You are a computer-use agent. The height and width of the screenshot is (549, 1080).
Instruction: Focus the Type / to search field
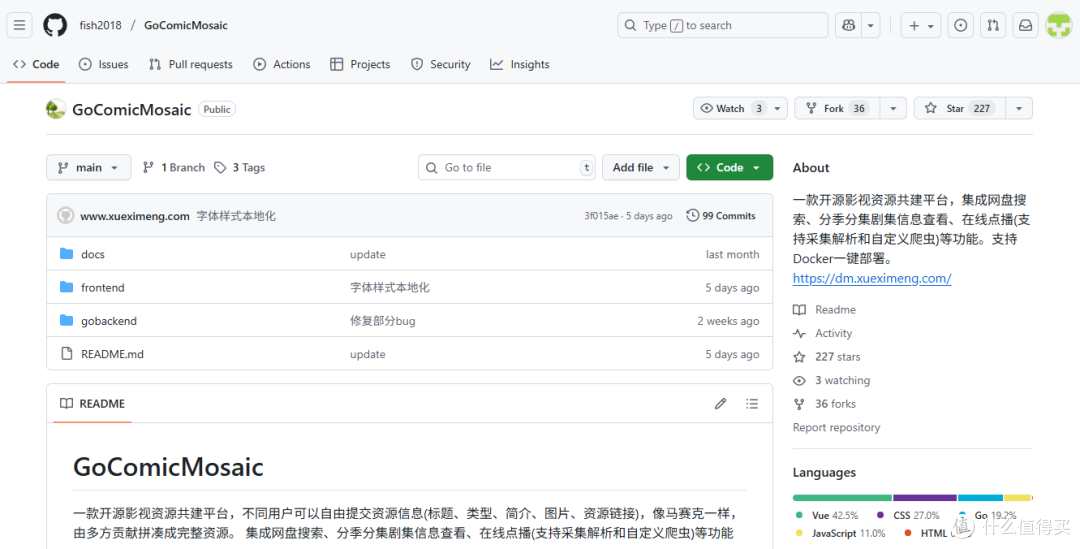coord(723,25)
